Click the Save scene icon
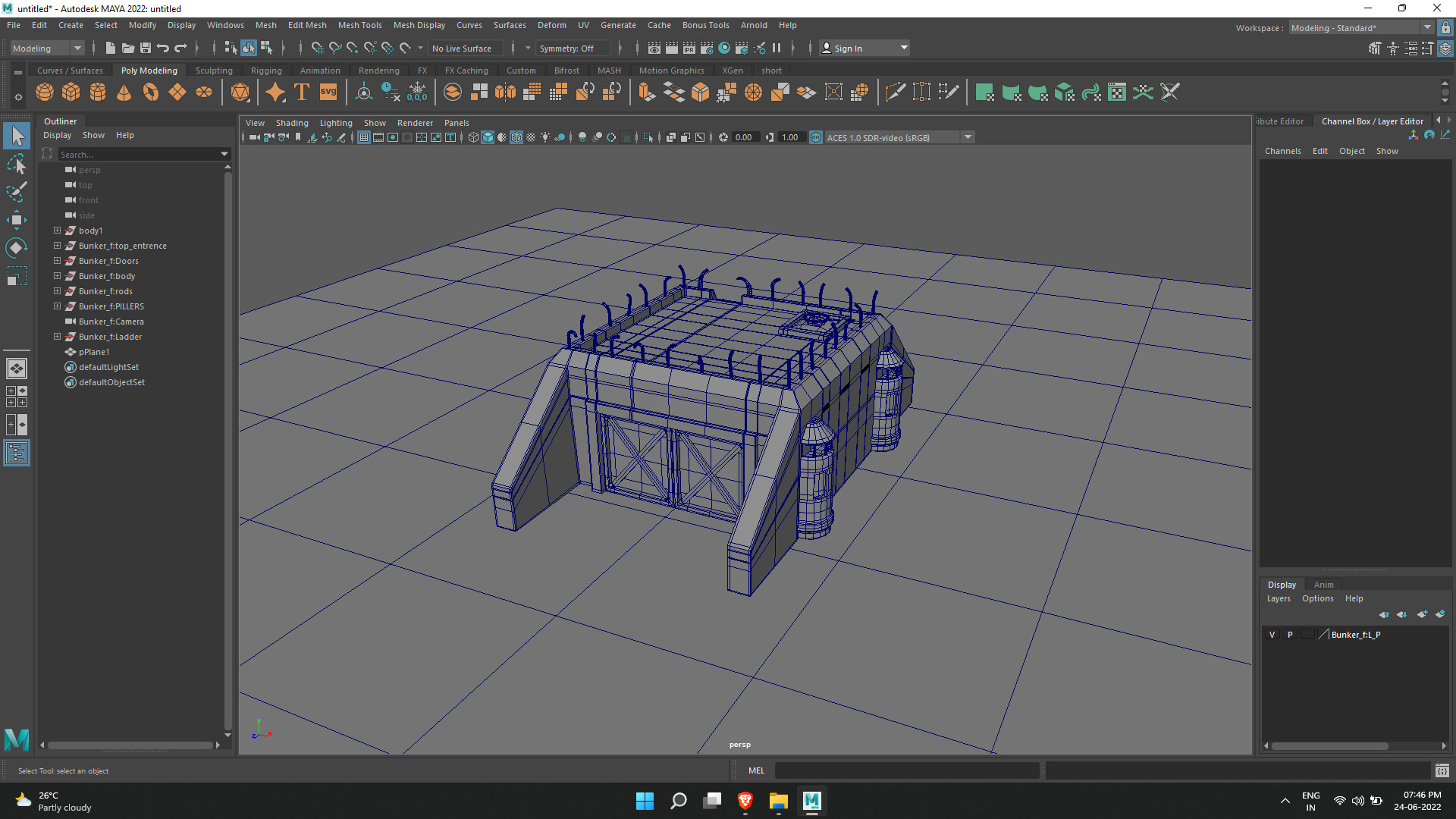 tap(146, 48)
